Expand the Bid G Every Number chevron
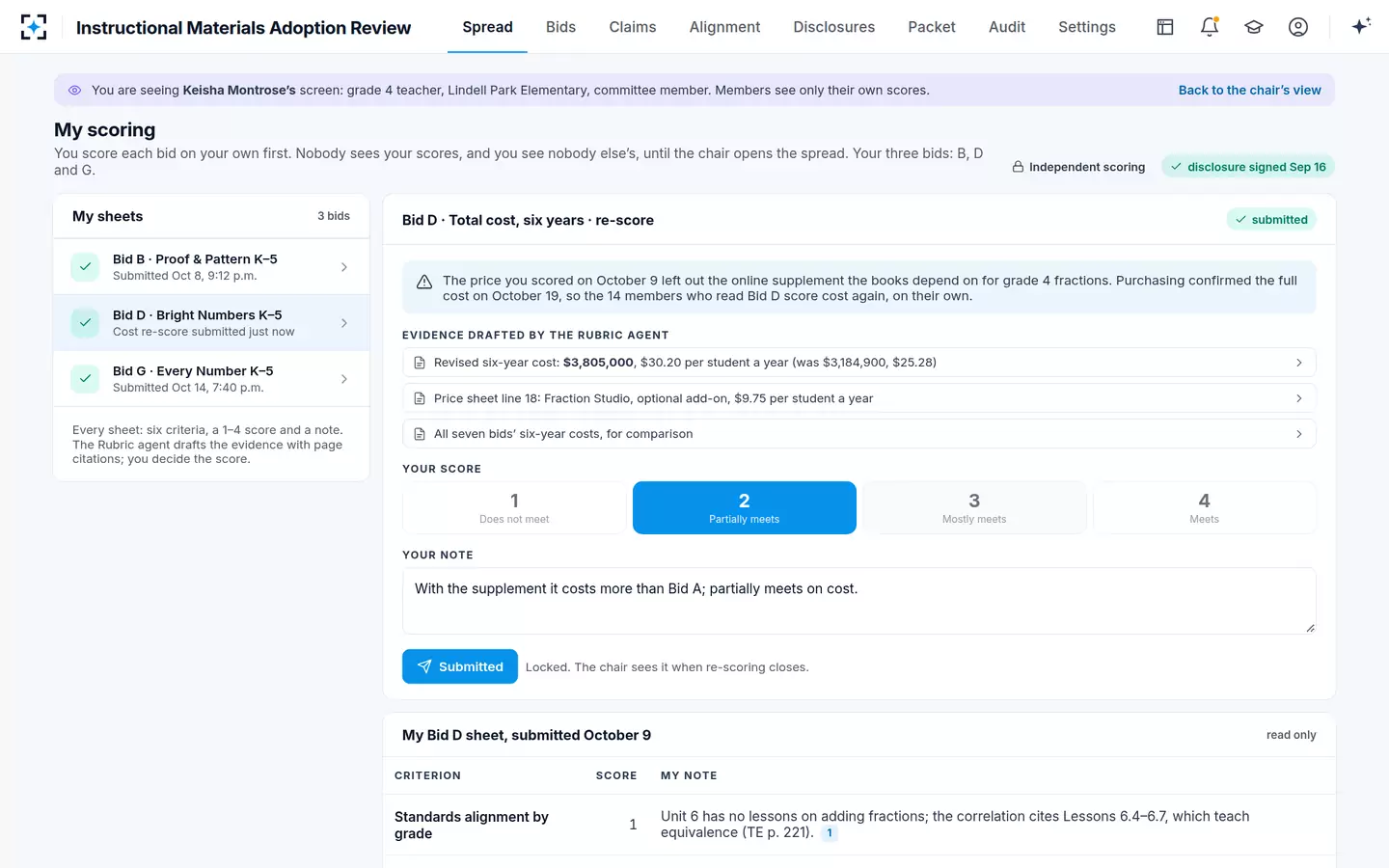Screen dimensions: 1389x868 344,379
